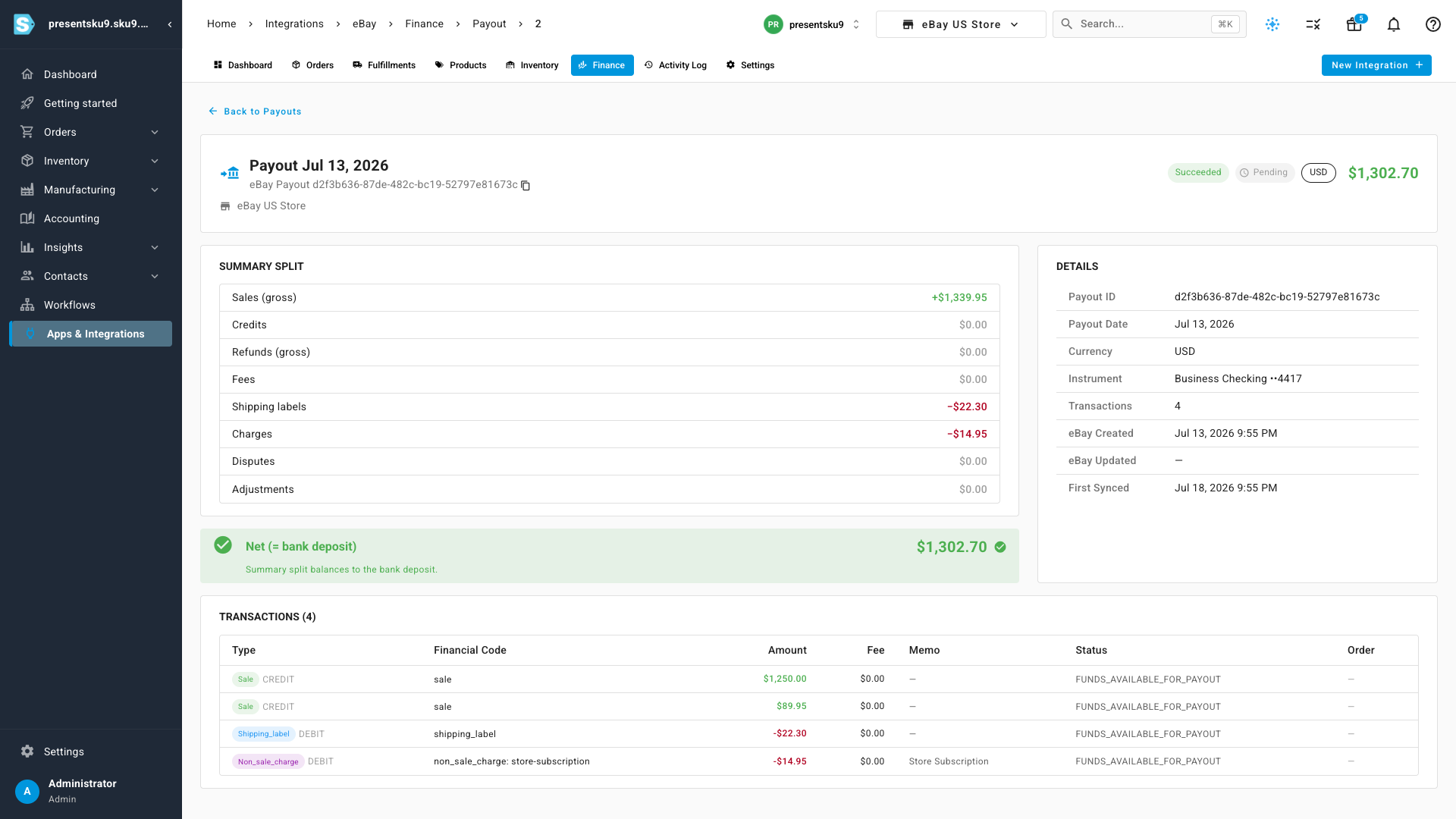Click the USD currency badge
1456x819 pixels.
[x=1319, y=173]
